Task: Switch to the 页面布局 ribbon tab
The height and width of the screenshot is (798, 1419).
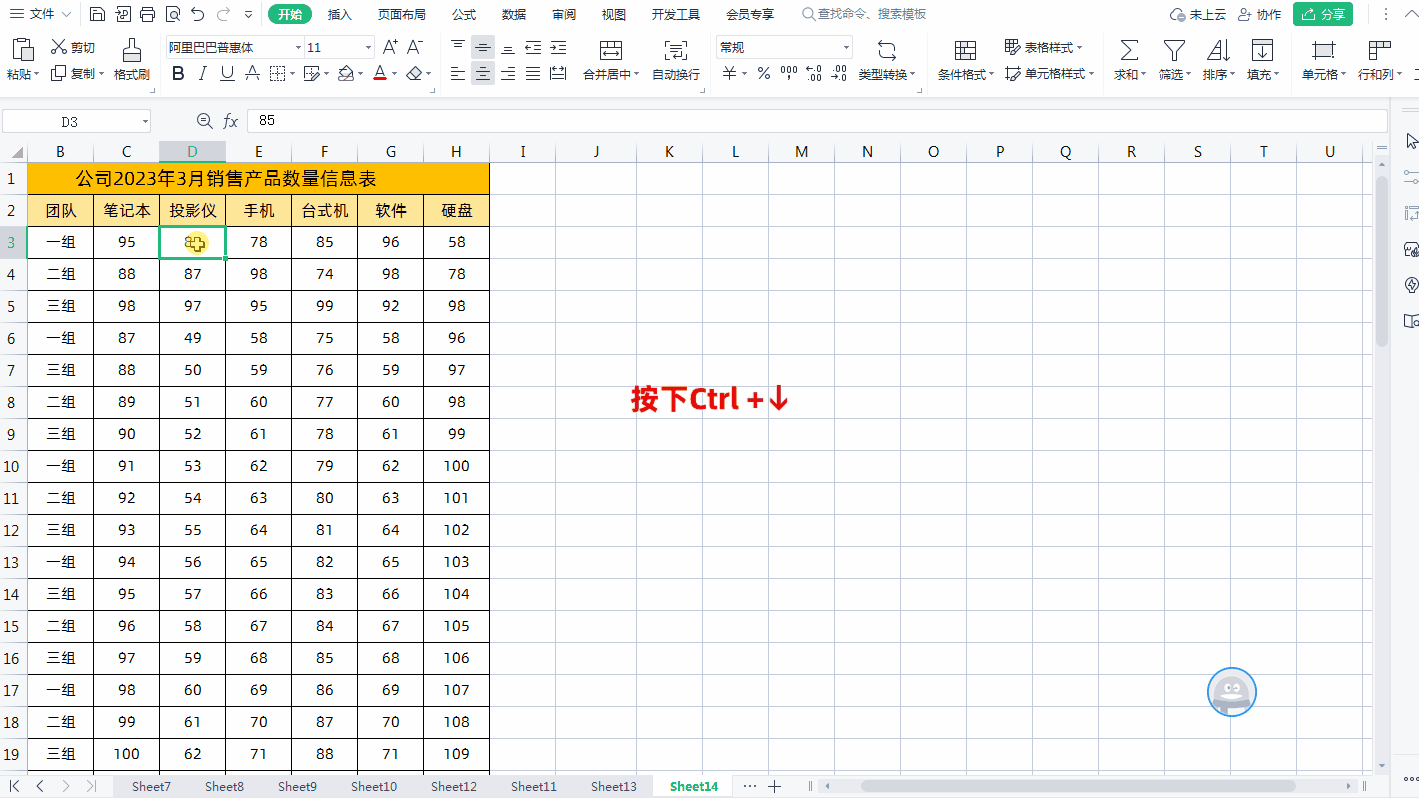Action: (x=401, y=14)
